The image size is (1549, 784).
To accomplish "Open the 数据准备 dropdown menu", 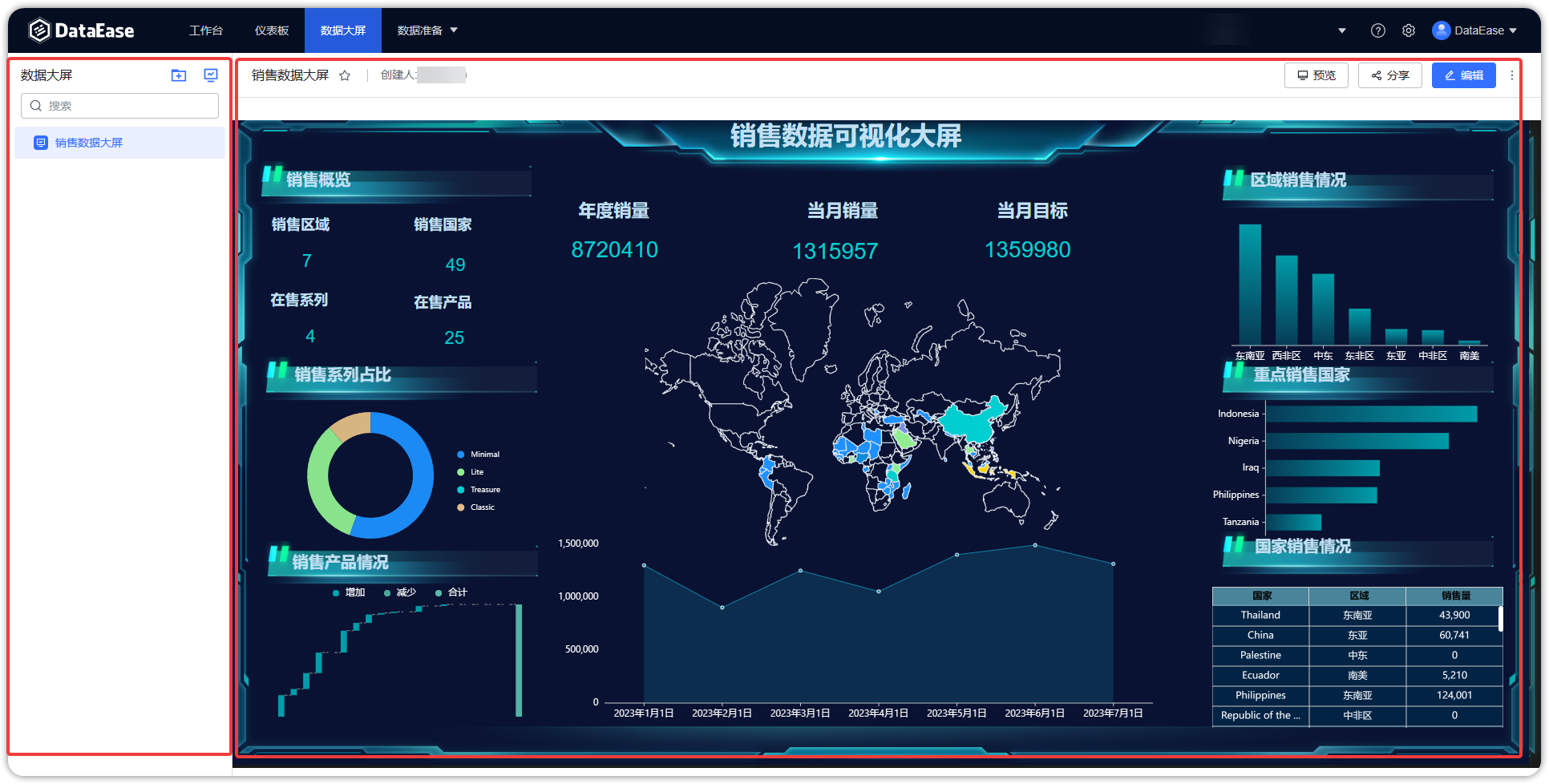I will 427,30.
